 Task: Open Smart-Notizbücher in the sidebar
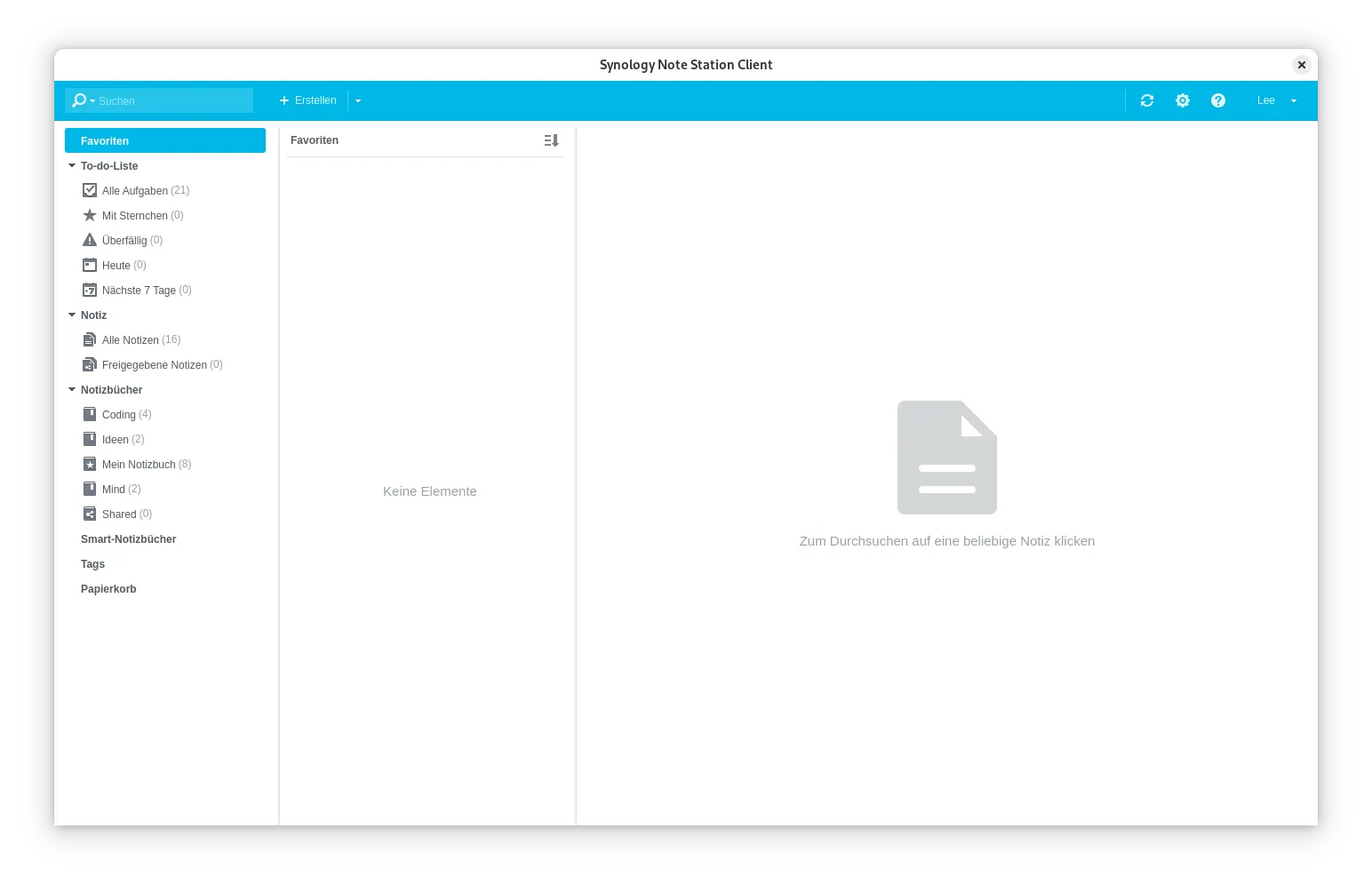(128, 539)
